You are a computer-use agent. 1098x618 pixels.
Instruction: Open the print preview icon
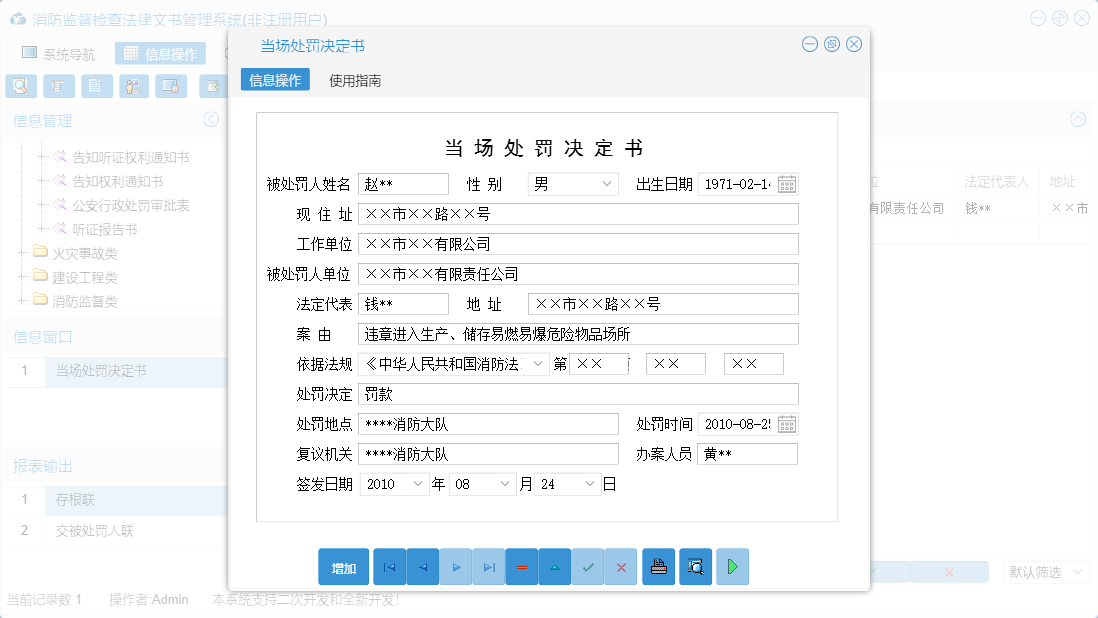(695, 566)
